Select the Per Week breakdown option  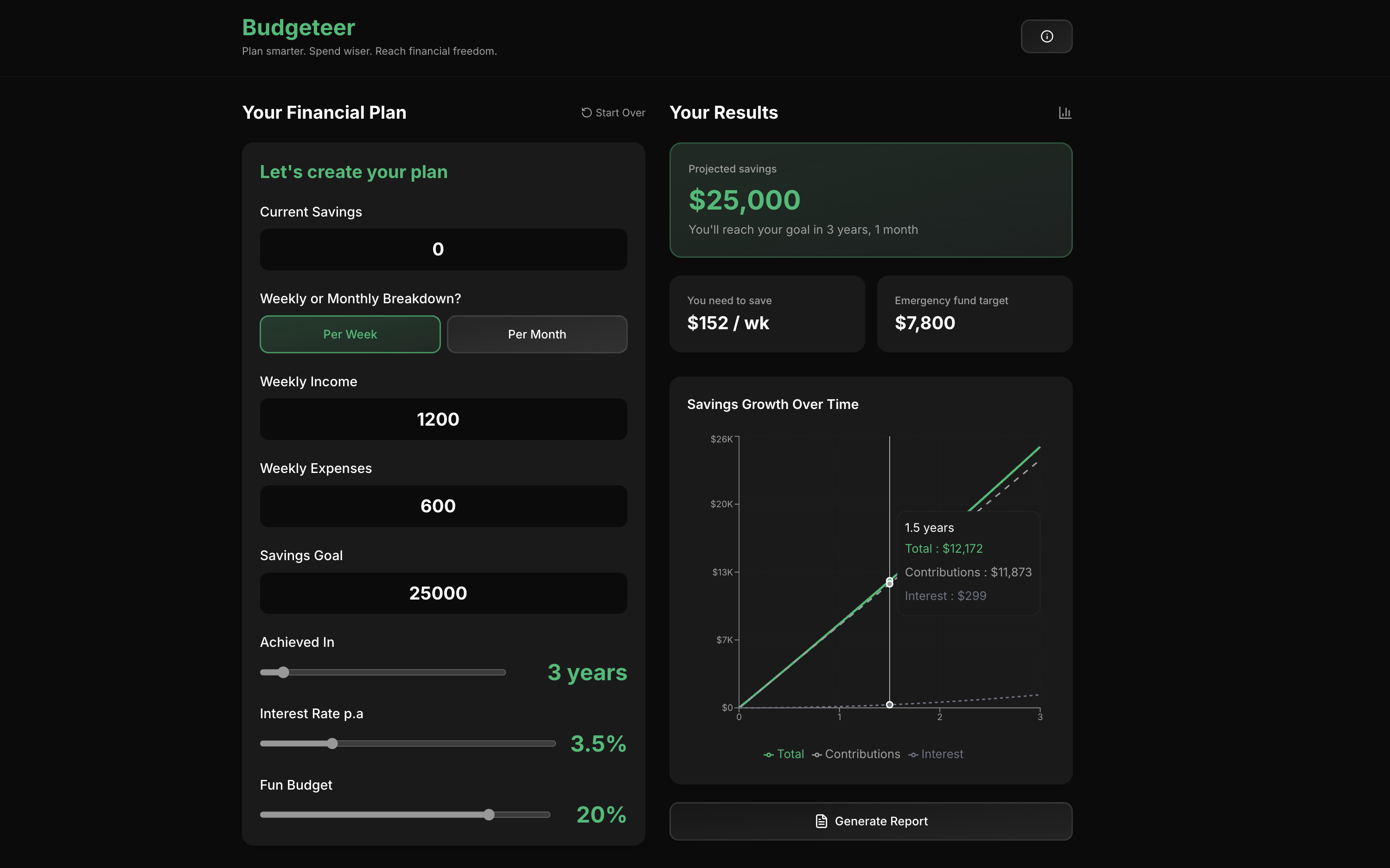pyautogui.click(x=350, y=334)
